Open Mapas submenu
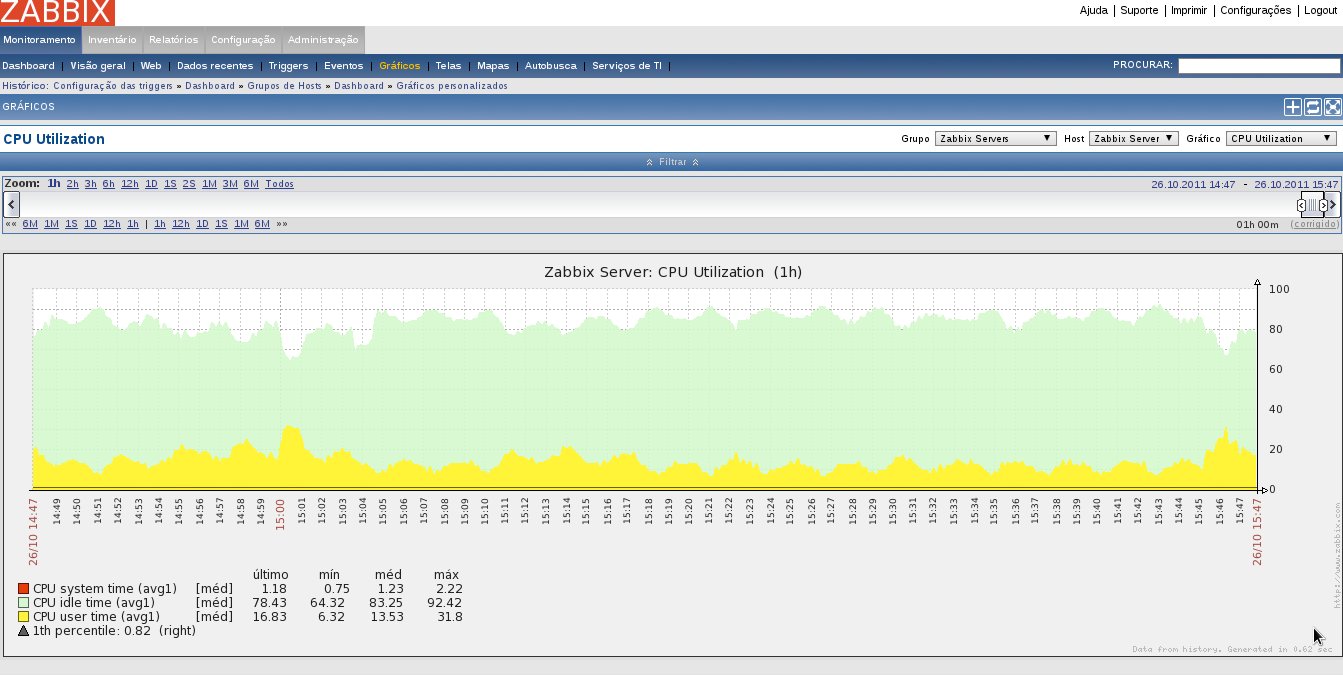The image size is (1343, 675). click(x=493, y=66)
